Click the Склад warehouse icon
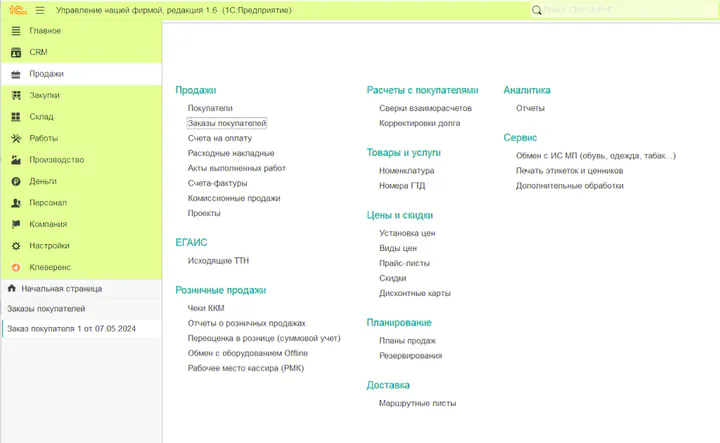Image resolution: width=720 pixels, height=443 pixels. tap(15, 117)
